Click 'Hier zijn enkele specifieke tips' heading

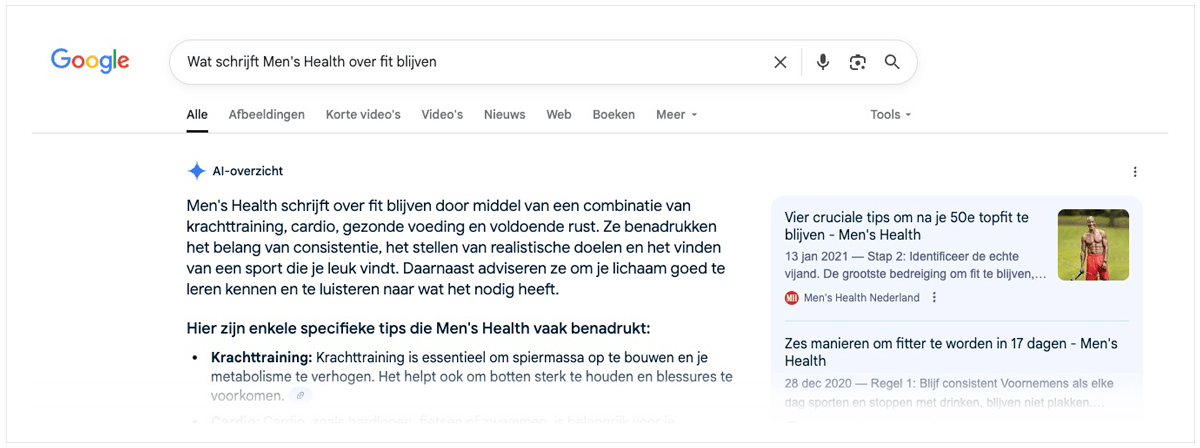(x=419, y=328)
